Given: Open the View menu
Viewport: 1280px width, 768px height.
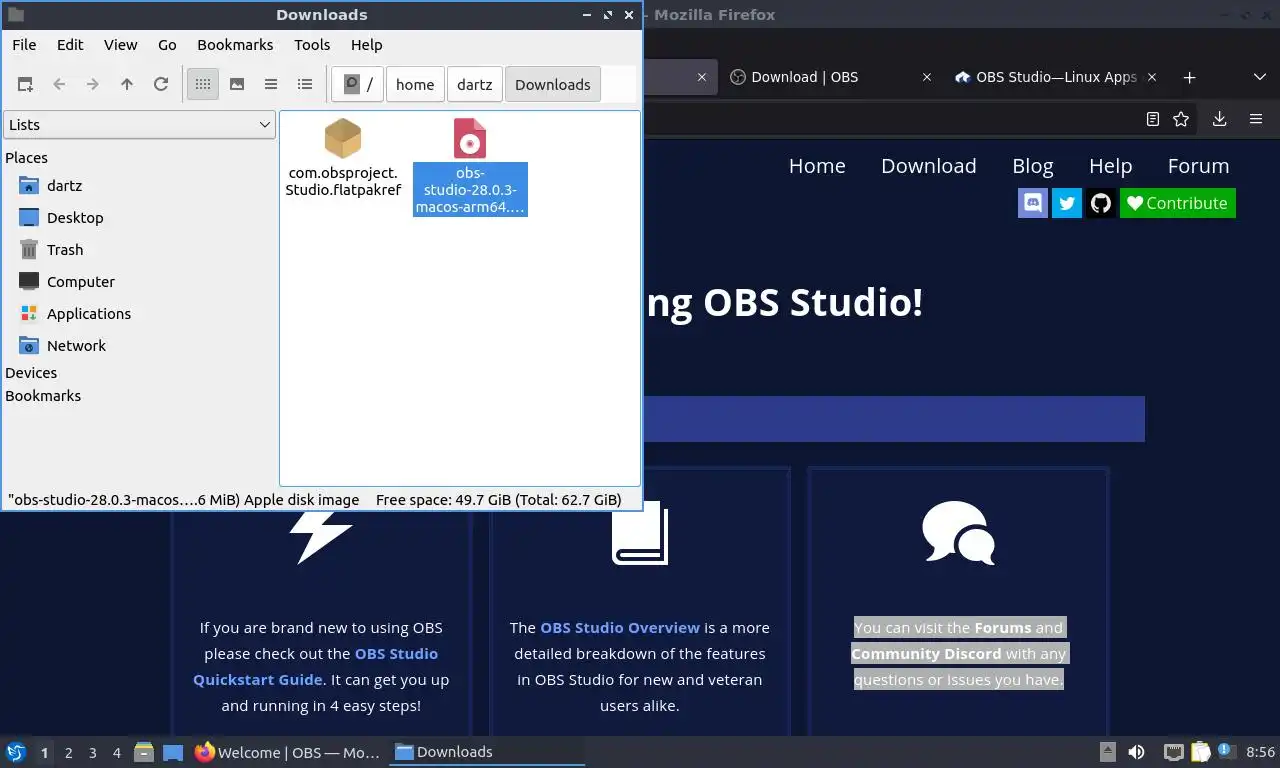Looking at the screenshot, I should [121, 45].
